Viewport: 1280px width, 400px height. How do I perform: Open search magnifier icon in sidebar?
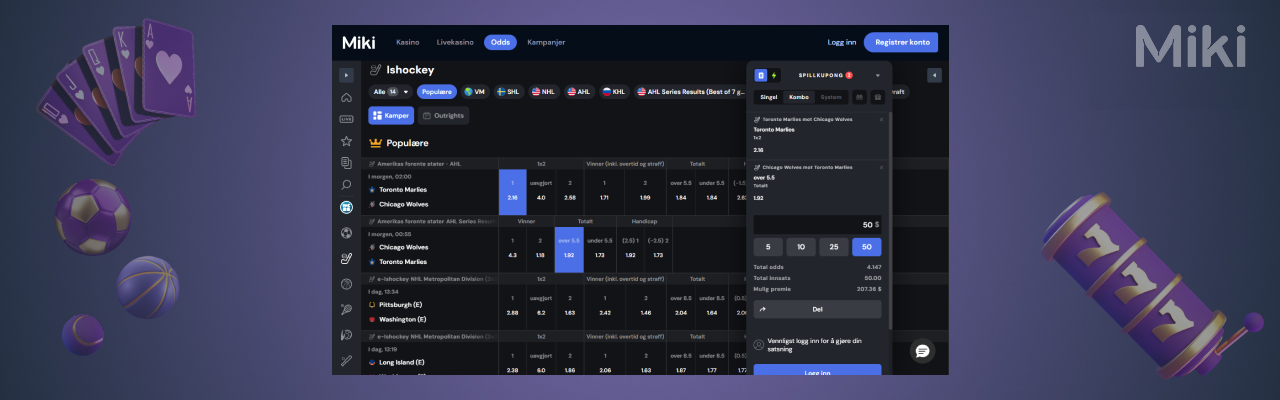[346, 185]
